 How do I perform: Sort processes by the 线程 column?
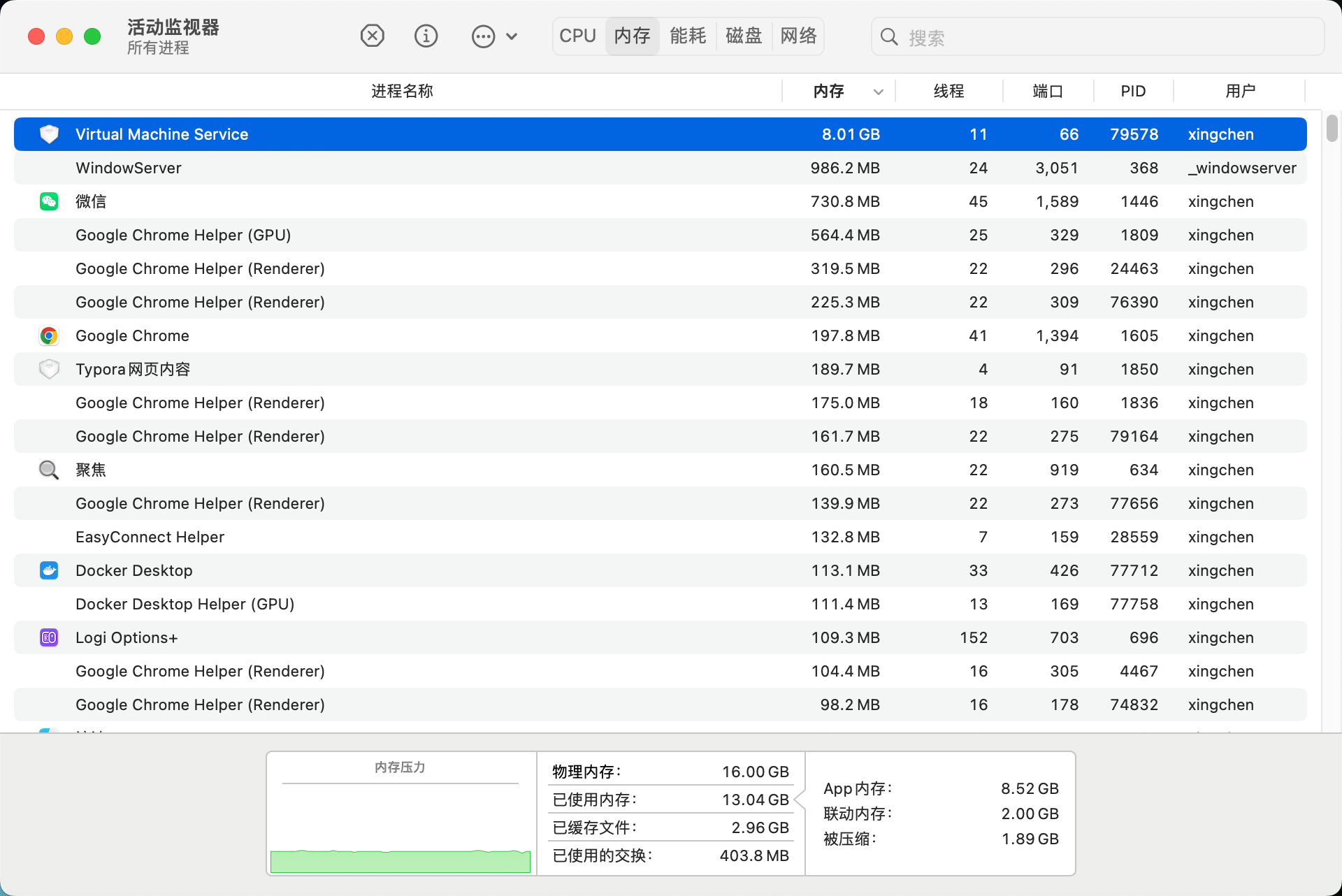(x=949, y=91)
